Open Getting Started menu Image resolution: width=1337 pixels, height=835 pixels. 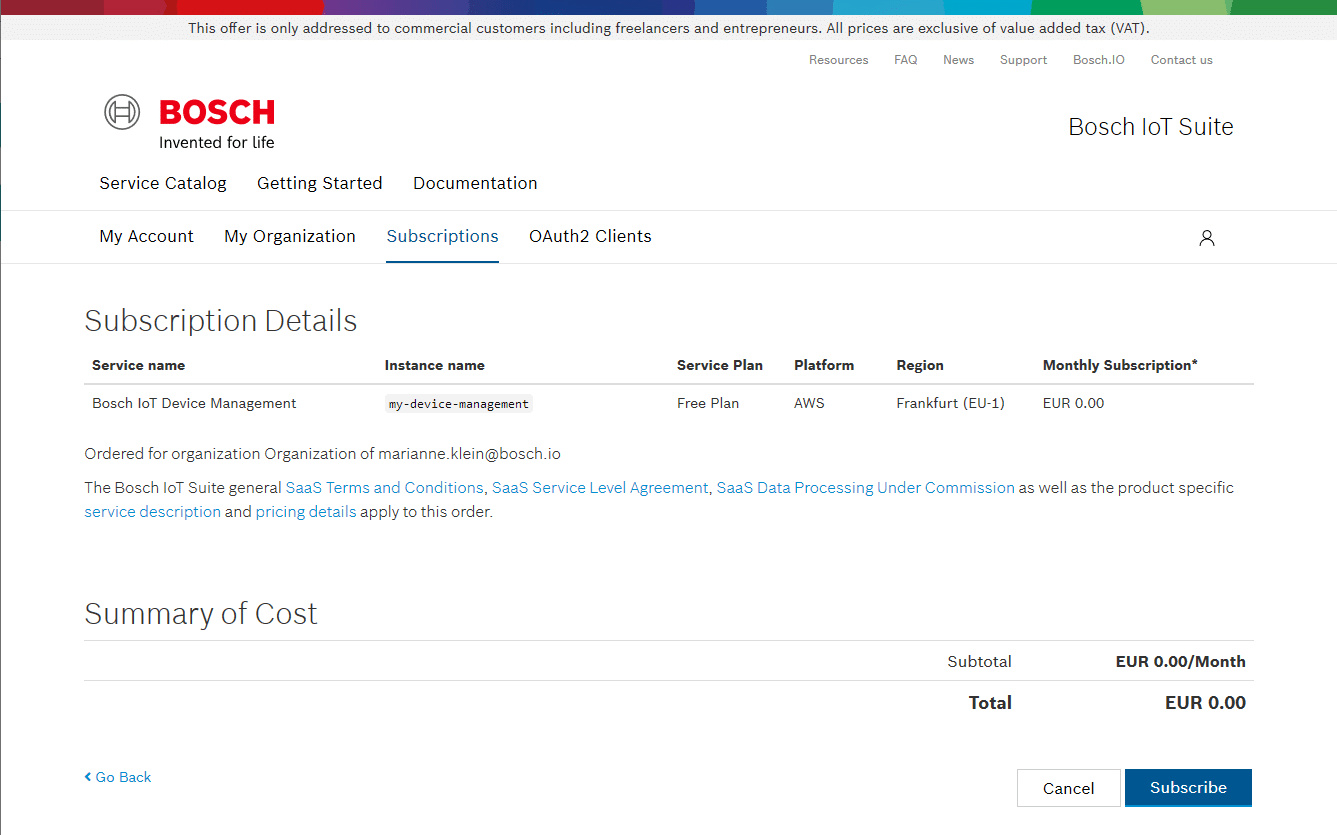[x=320, y=183]
